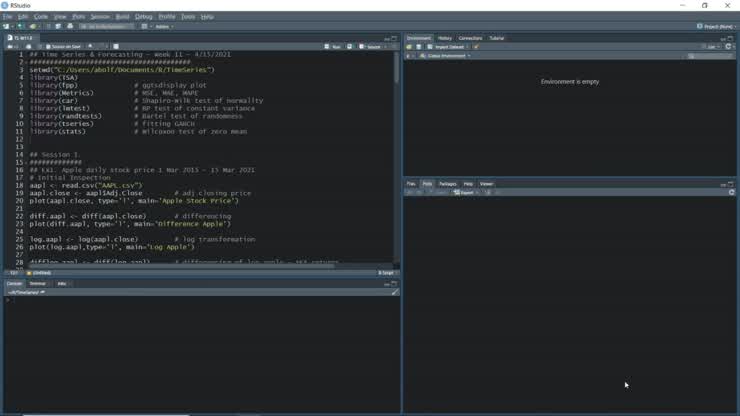This screenshot has width=740, height=416.
Task: Click the Load Workspace icon in Environment
Action: (x=409, y=47)
